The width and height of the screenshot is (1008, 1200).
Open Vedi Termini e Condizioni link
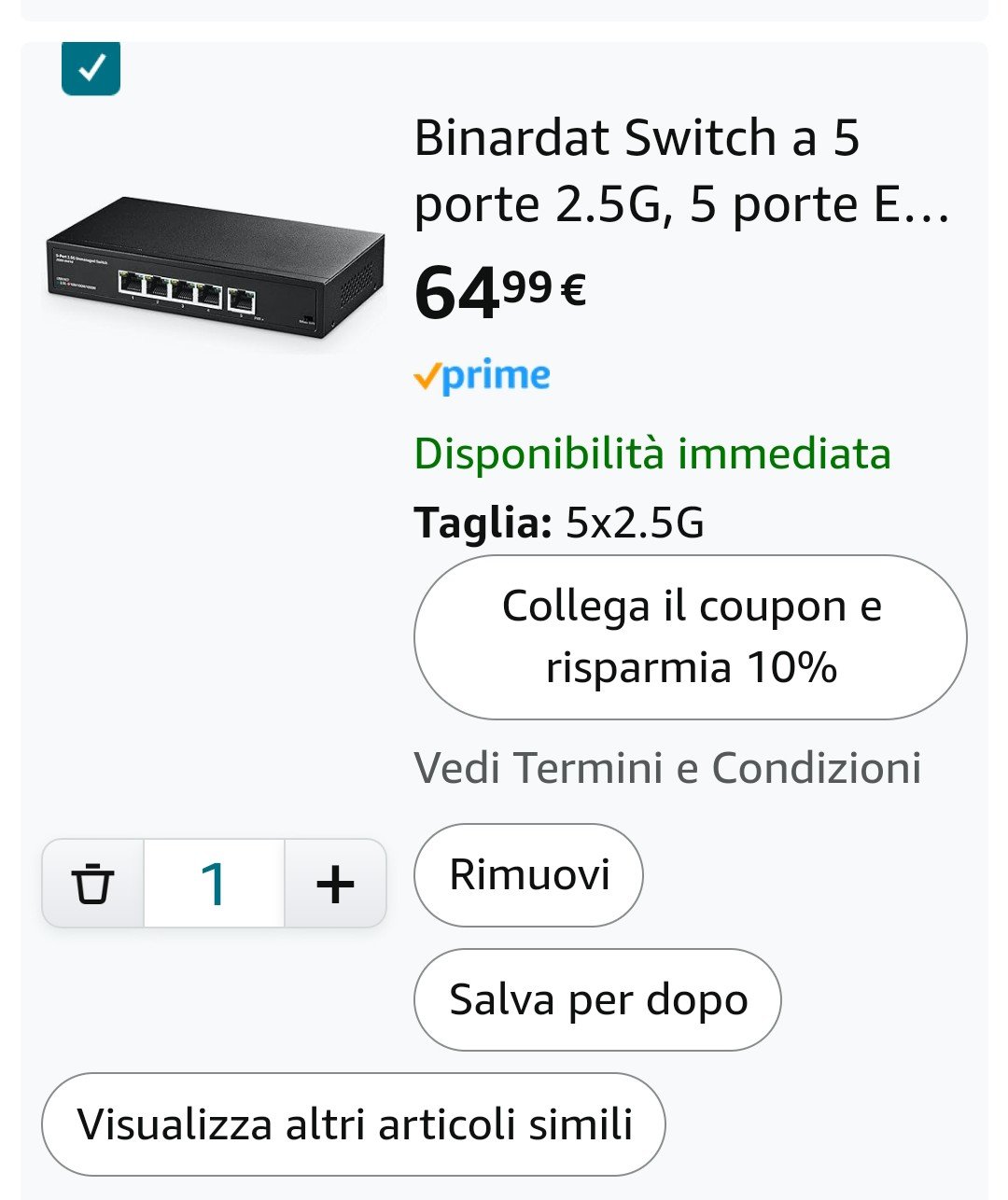tap(667, 768)
